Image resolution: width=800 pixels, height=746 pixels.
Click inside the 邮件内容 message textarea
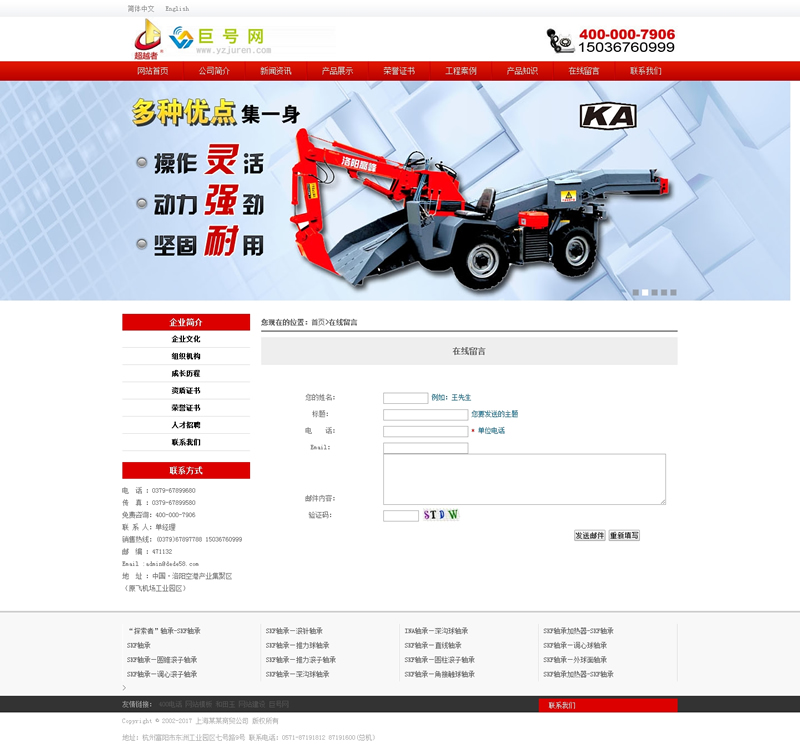click(x=524, y=479)
